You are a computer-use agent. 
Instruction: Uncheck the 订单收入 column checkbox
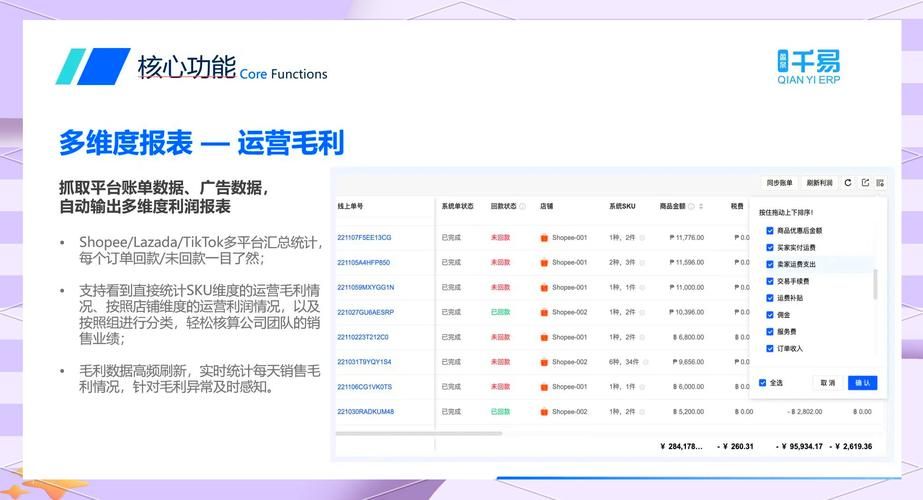click(x=768, y=348)
